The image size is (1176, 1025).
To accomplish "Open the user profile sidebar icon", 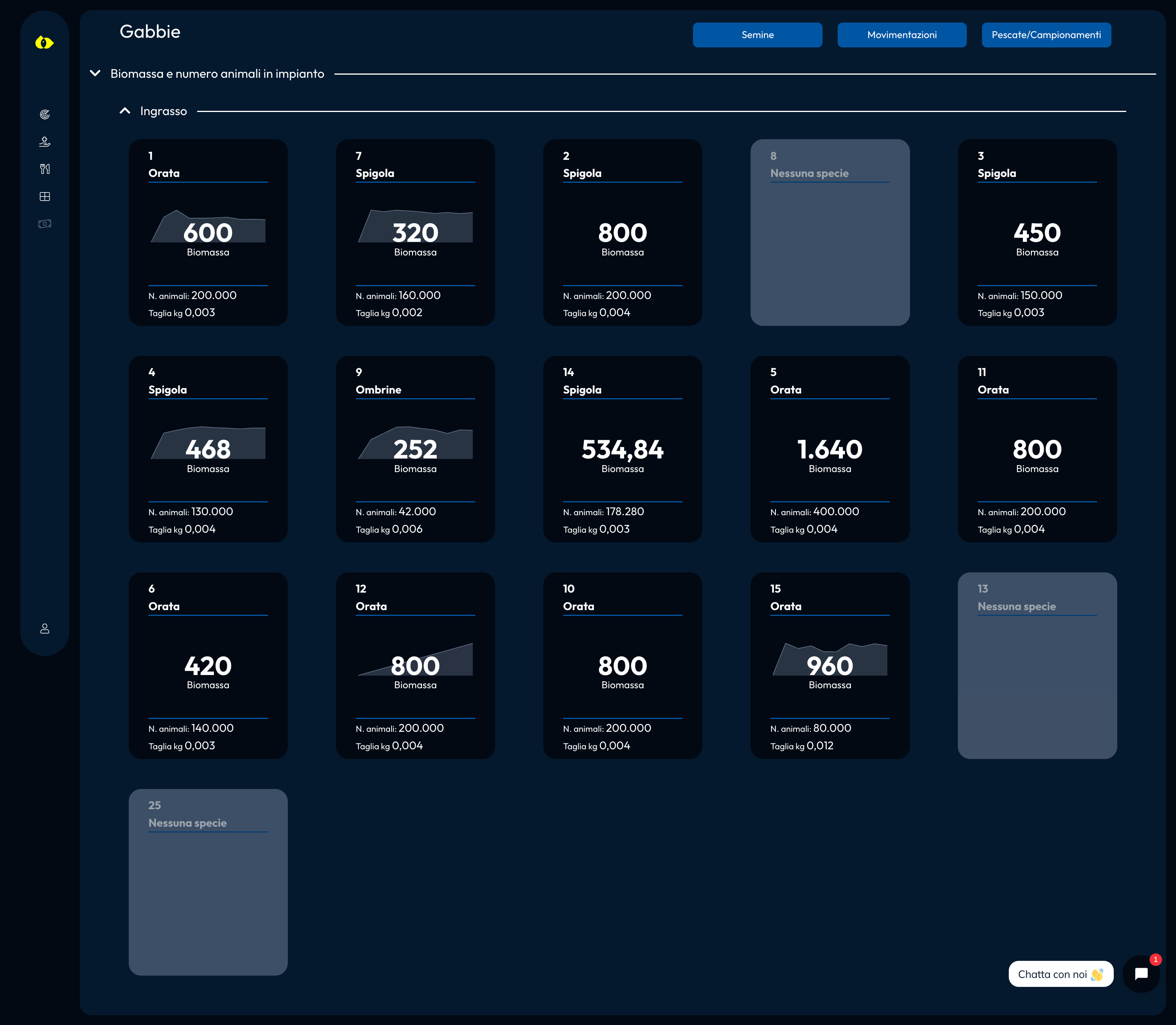I will 45,629.
